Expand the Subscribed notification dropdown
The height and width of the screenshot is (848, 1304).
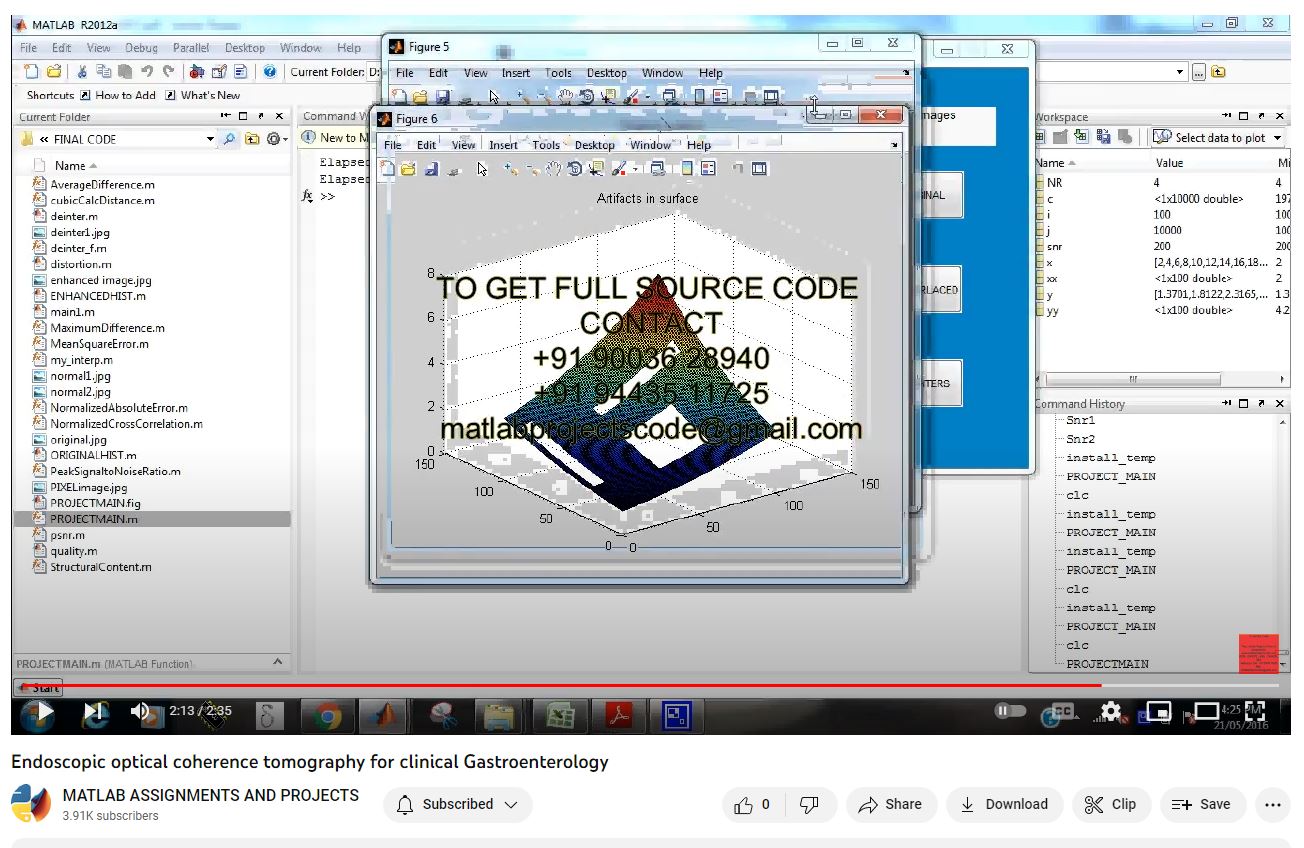[x=511, y=804]
